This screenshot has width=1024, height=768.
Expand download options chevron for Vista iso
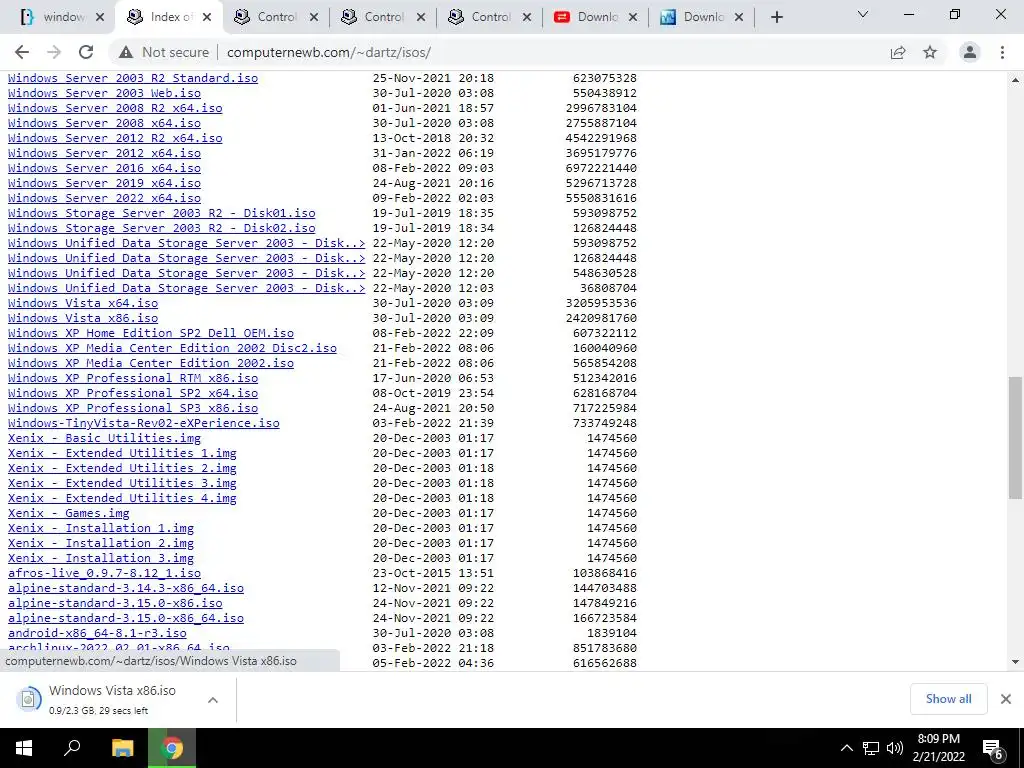pyautogui.click(x=213, y=700)
